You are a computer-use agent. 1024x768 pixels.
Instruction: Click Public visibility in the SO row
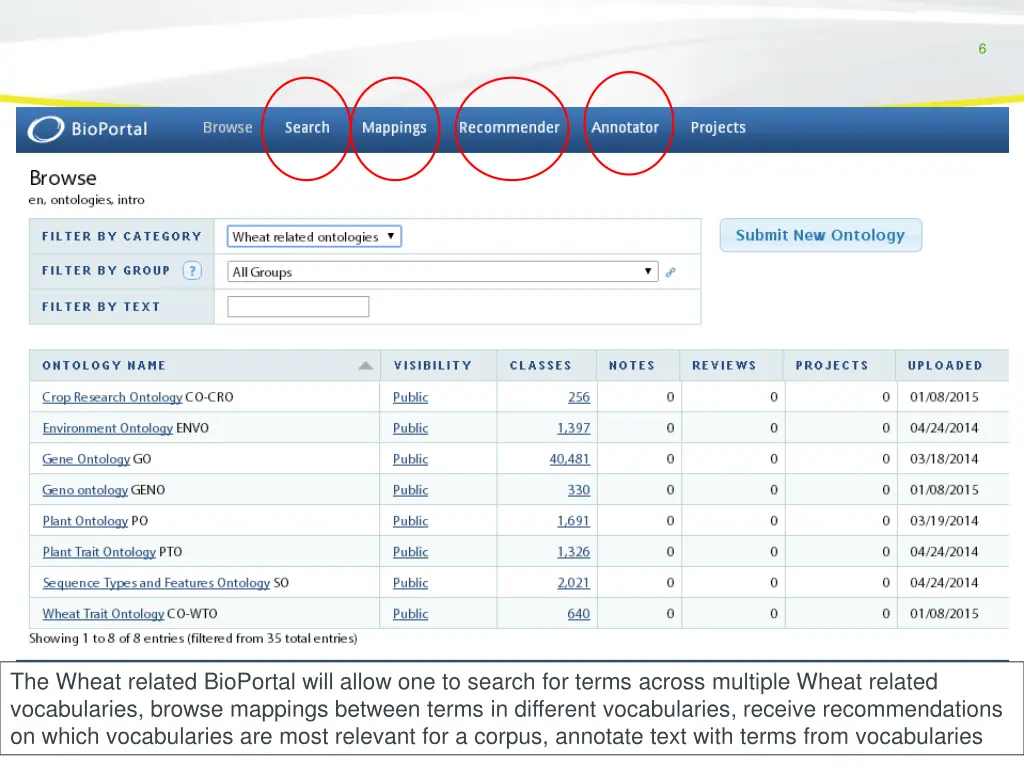pos(410,583)
